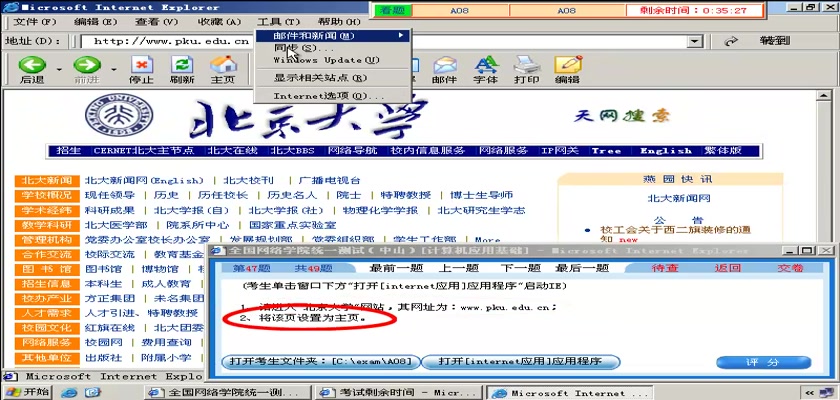Go to next question with 下一题
This screenshot has height=400, width=840.
tap(520, 268)
